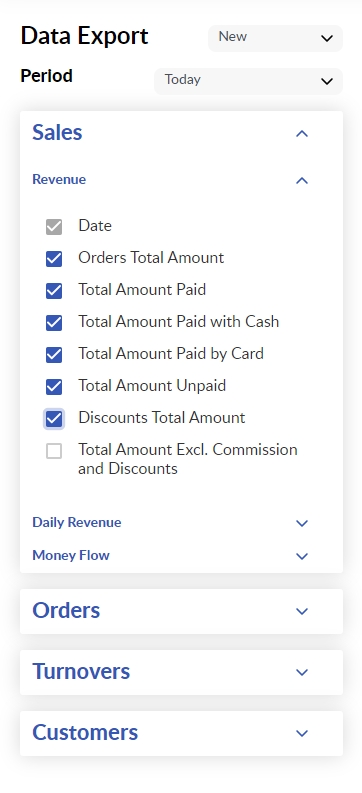
Task: Click the Turnovers section chevron arrow
Action: 302,672
